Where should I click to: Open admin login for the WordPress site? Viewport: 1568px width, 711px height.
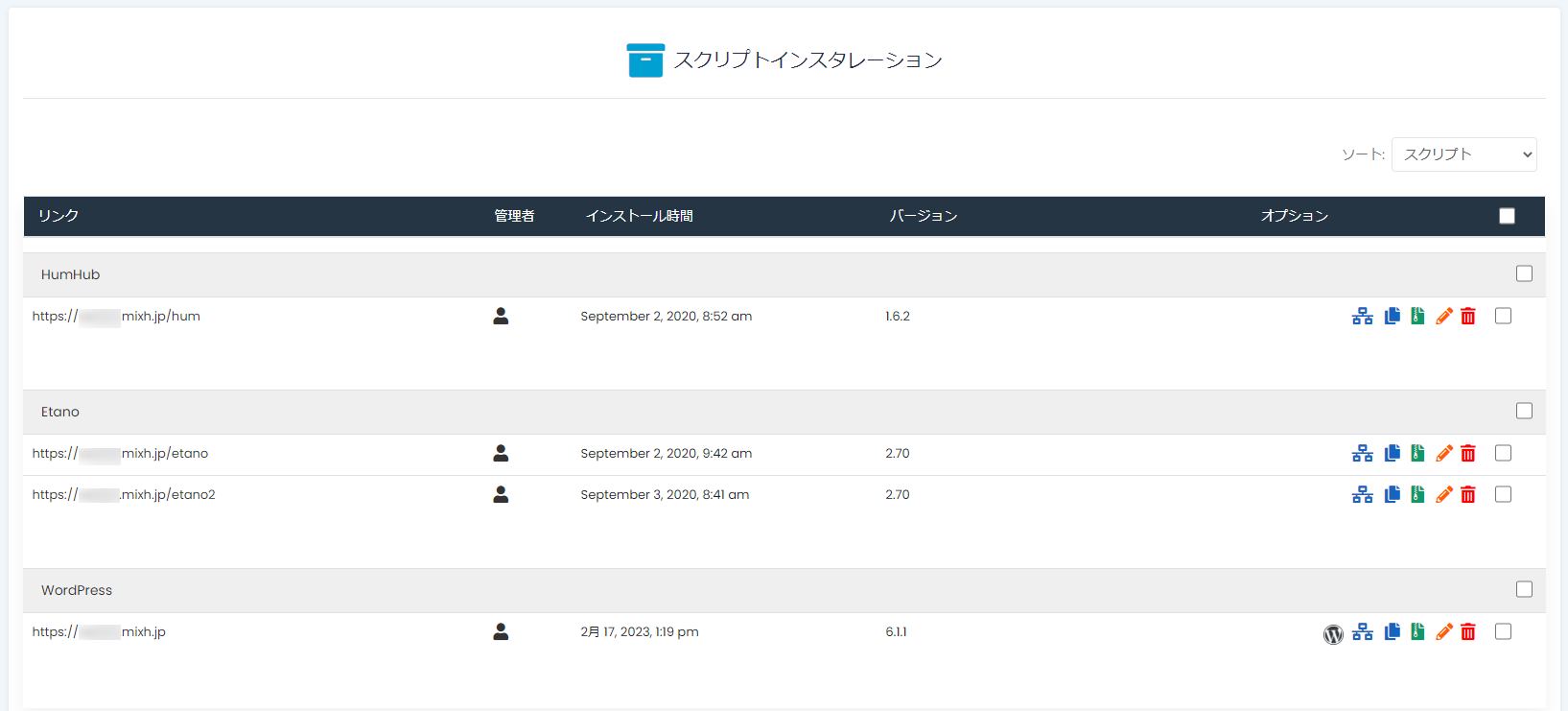click(501, 631)
